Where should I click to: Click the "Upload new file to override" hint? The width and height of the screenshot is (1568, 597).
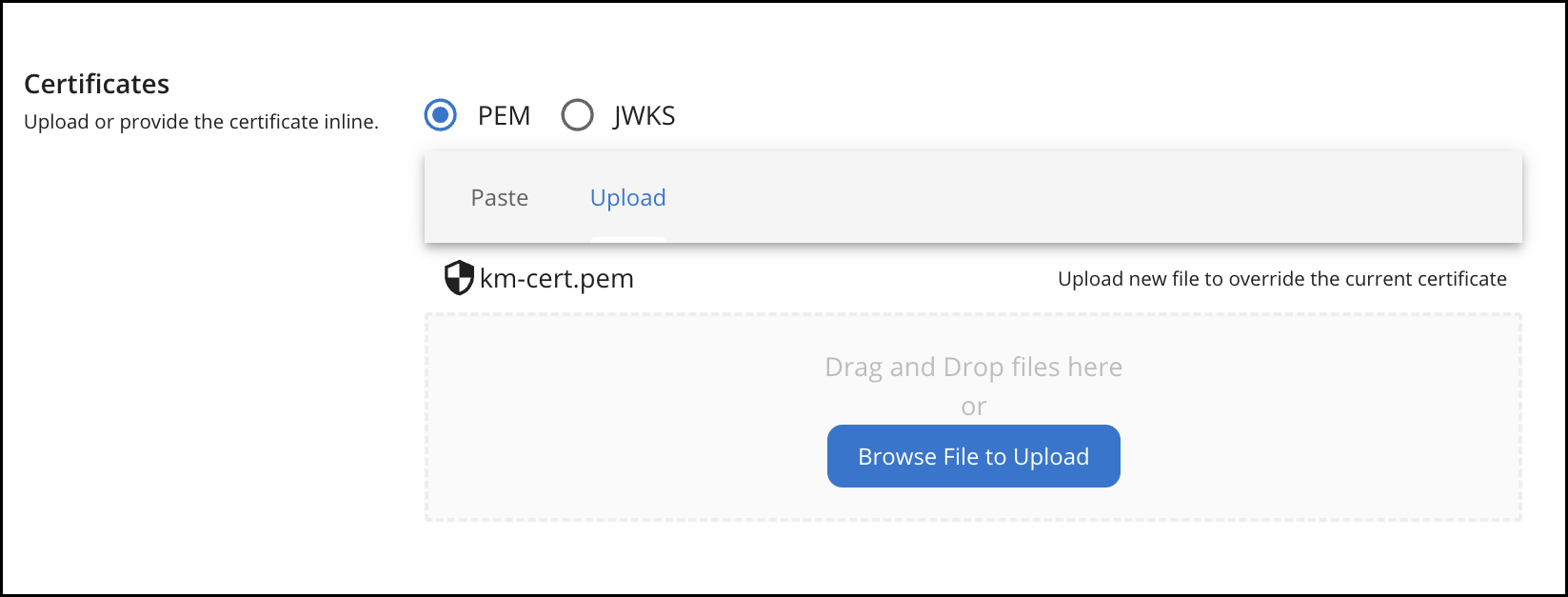coord(1281,279)
